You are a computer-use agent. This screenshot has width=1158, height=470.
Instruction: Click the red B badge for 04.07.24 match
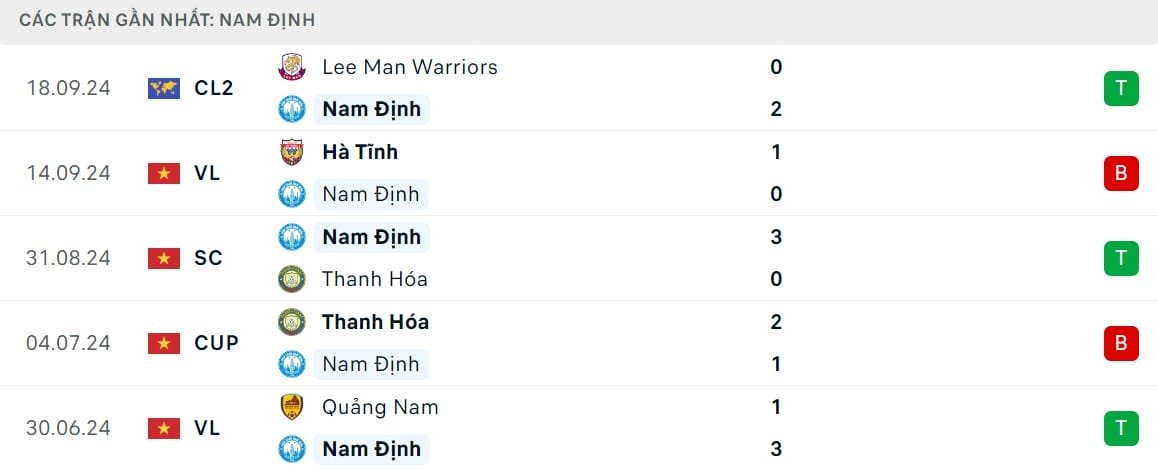(x=1120, y=343)
